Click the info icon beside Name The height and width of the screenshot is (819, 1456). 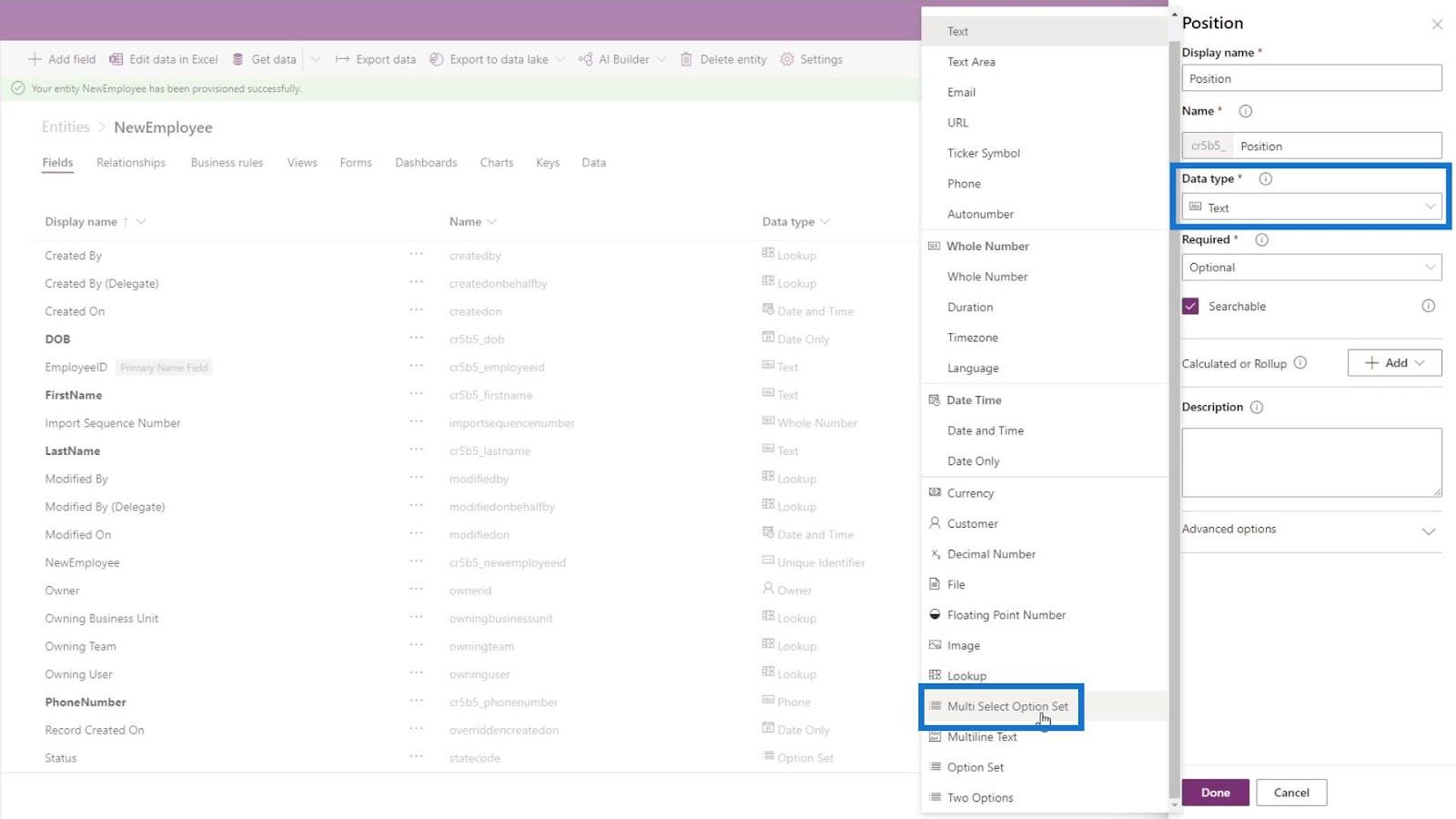1246,111
